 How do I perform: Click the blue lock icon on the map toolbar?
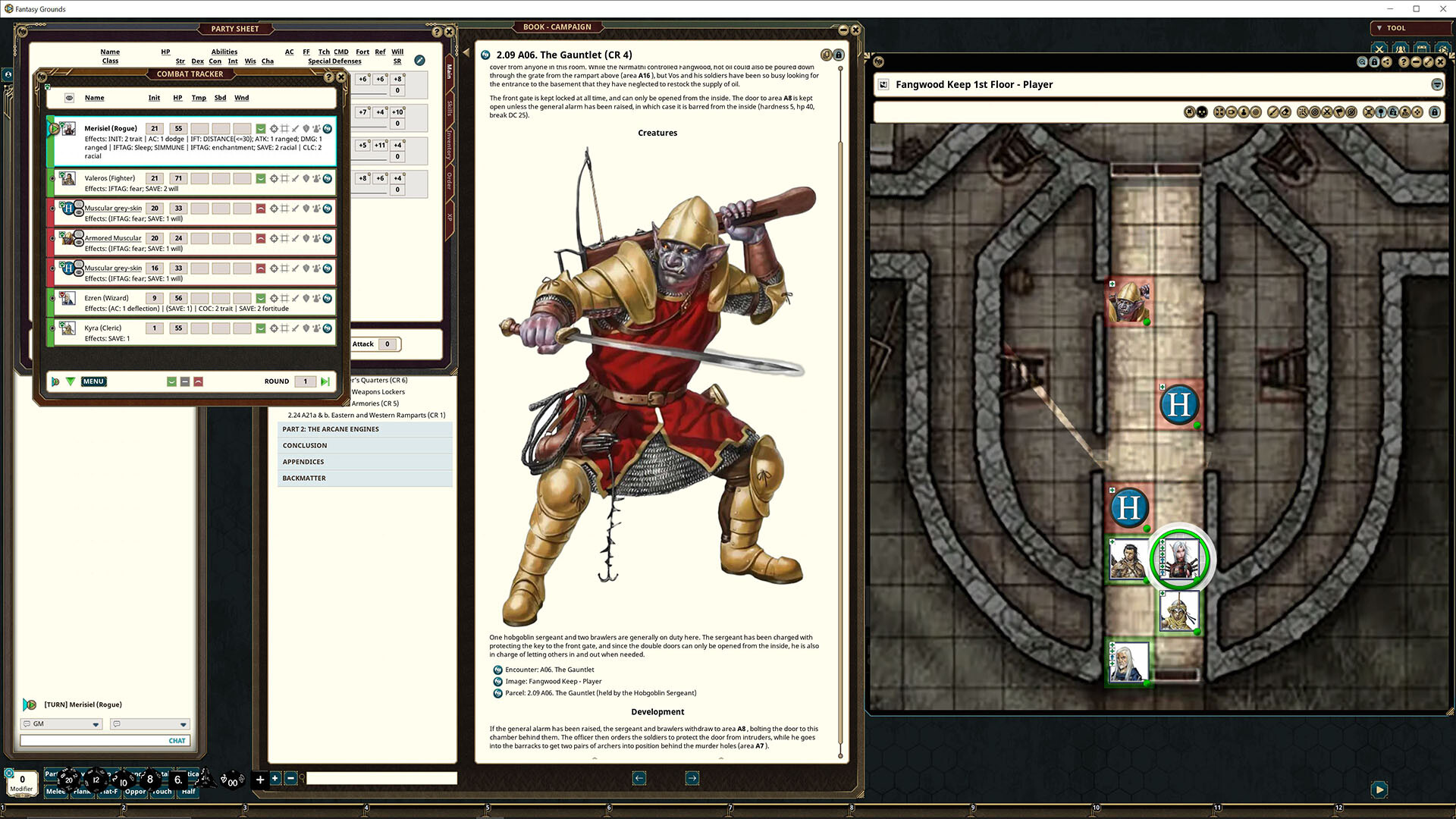click(x=1435, y=111)
